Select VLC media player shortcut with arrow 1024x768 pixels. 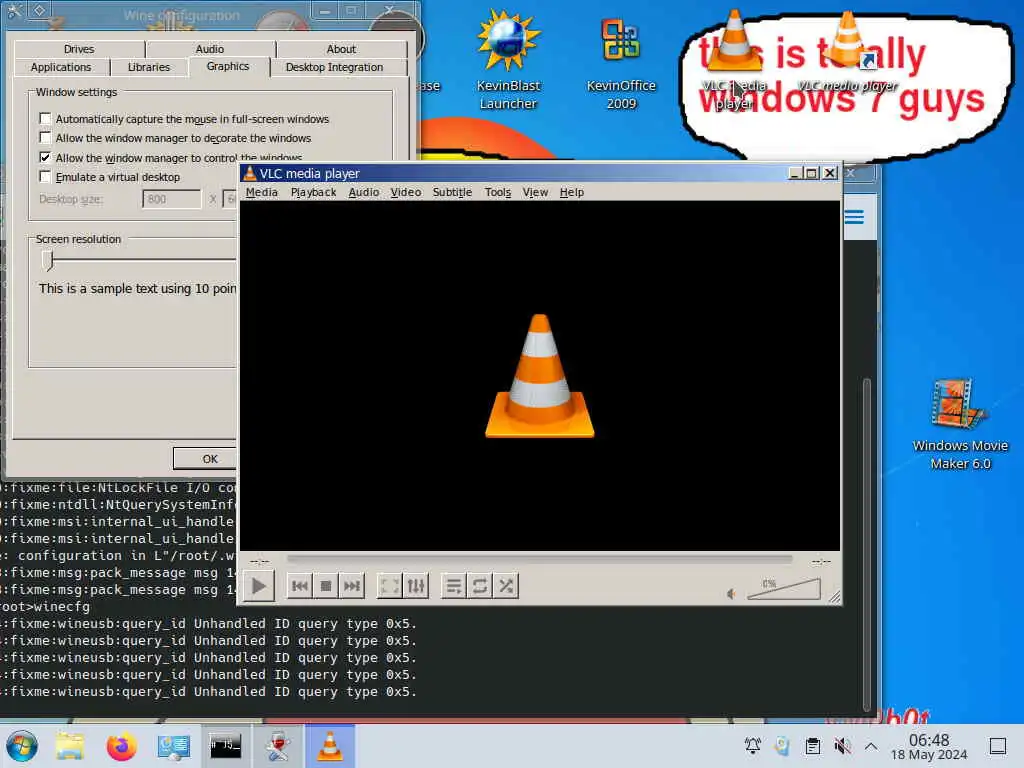[847, 52]
